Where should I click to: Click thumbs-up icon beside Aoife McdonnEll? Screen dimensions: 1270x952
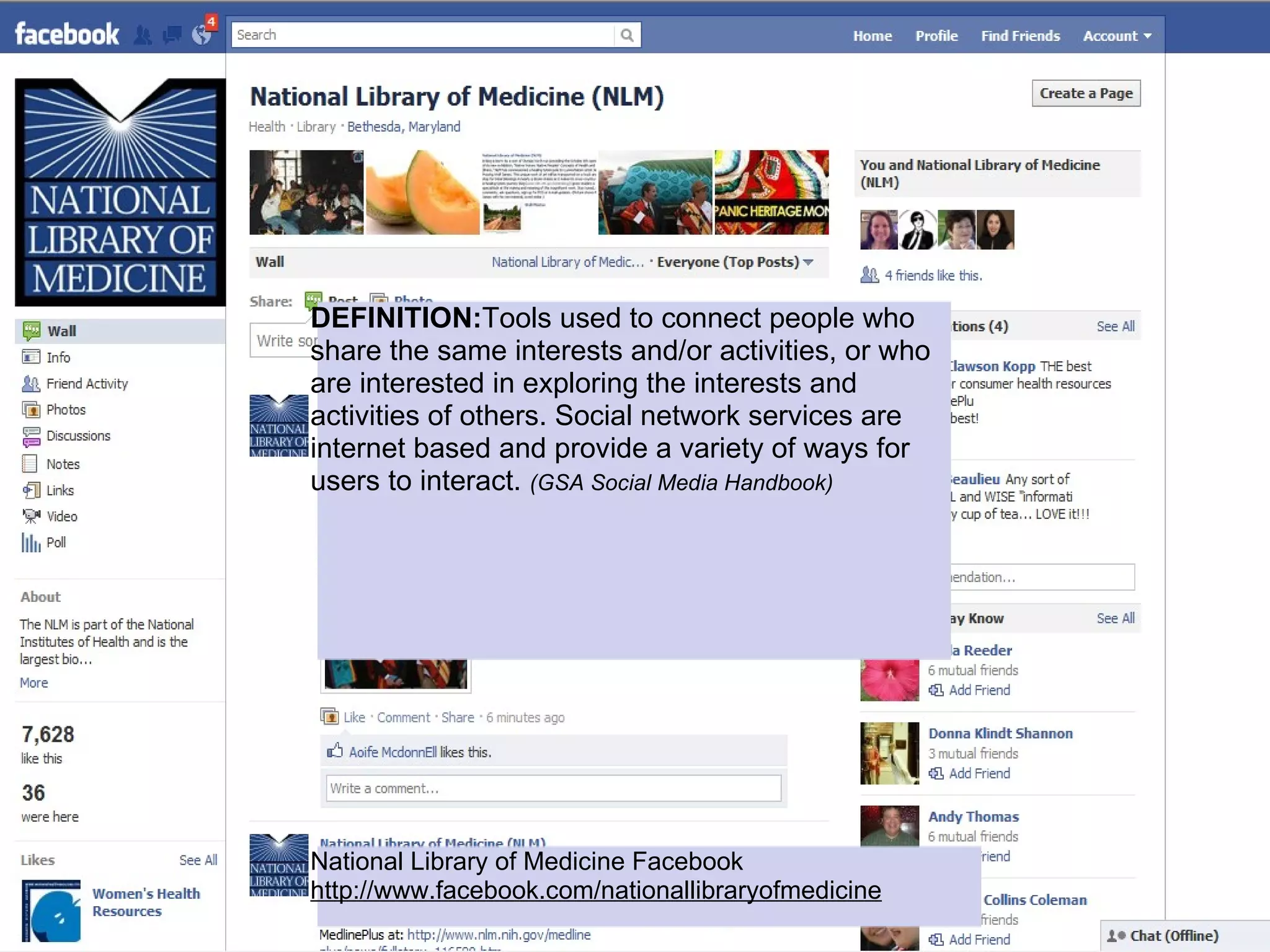[x=335, y=751]
